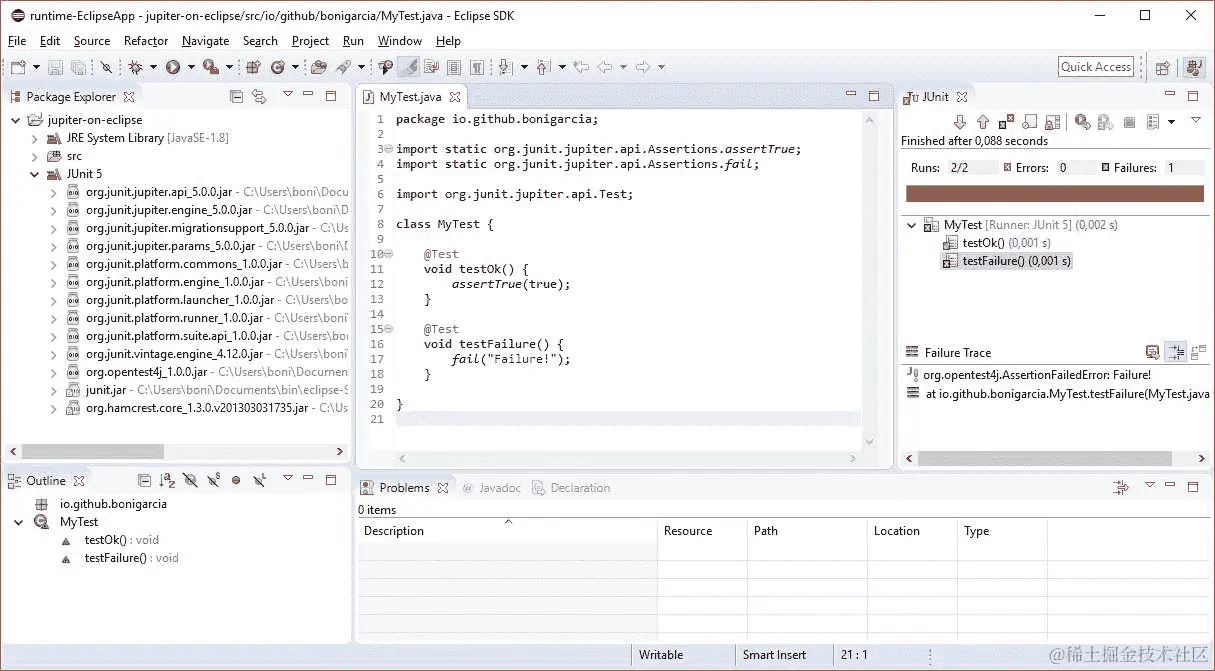This screenshot has width=1215, height=671.
Task: Click the Debug bug icon in toolbar
Action: [135, 67]
